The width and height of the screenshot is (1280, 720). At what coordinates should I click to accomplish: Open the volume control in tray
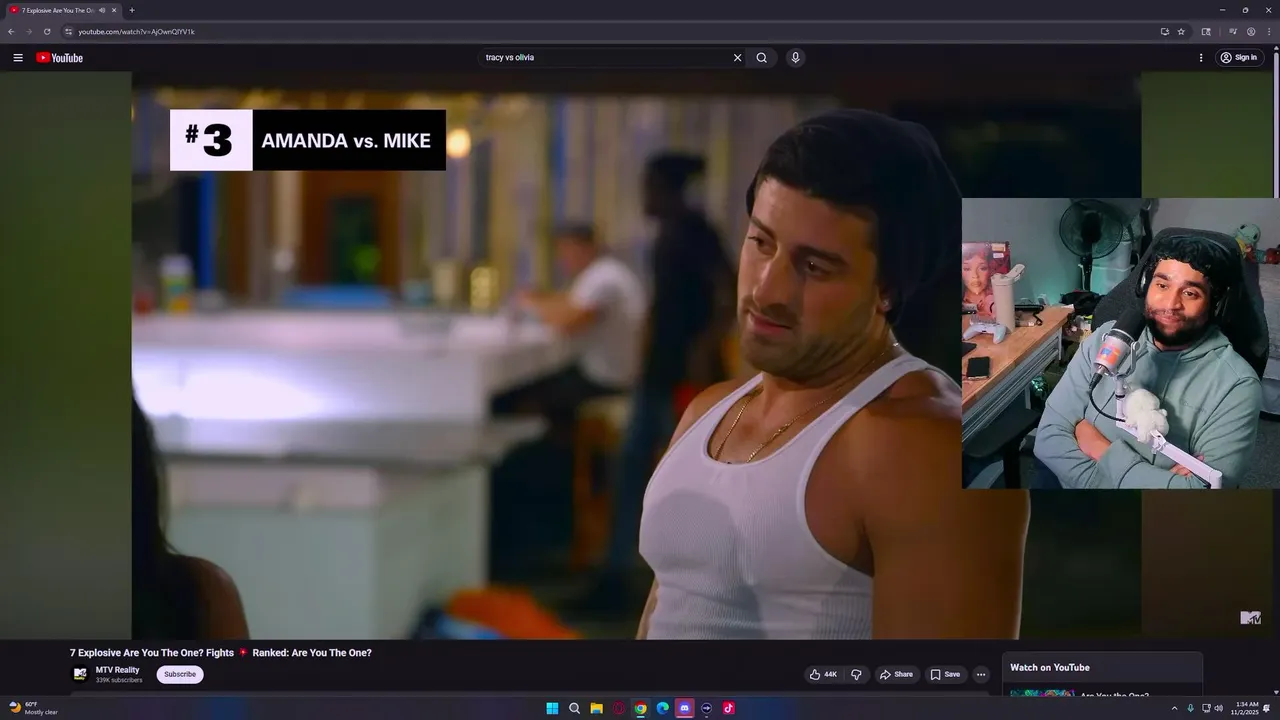[x=1218, y=708]
